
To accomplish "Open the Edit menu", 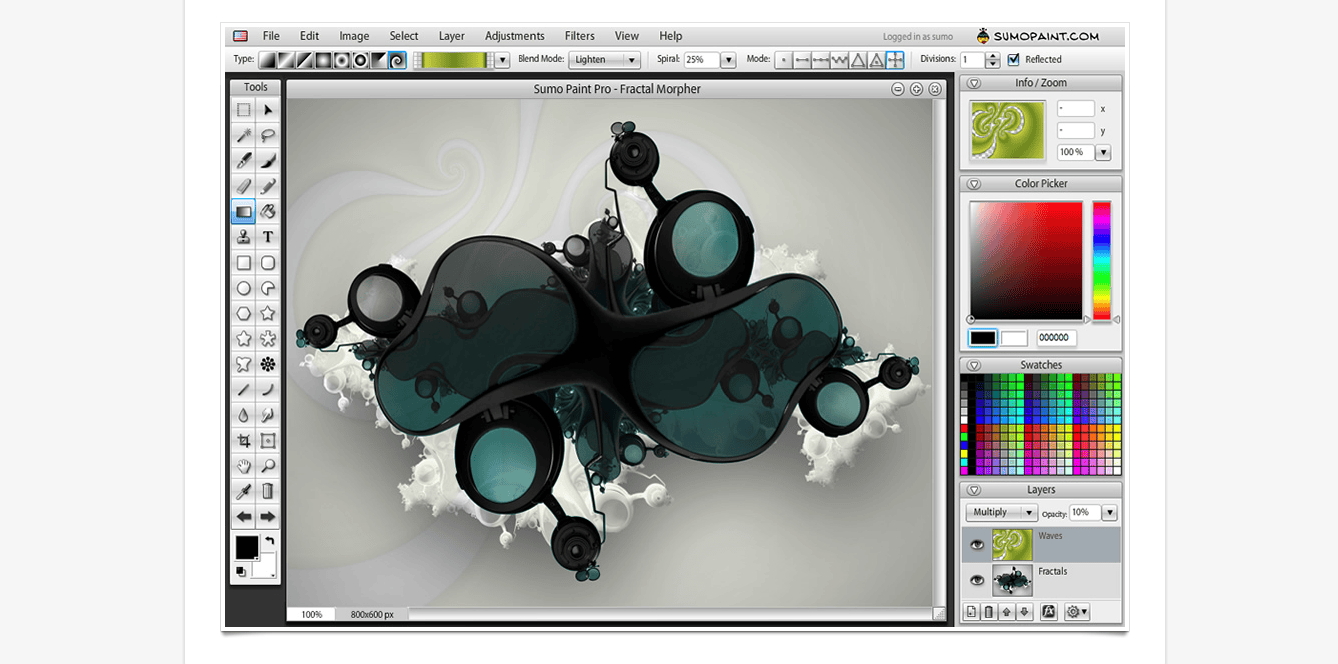I will point(310,36).
